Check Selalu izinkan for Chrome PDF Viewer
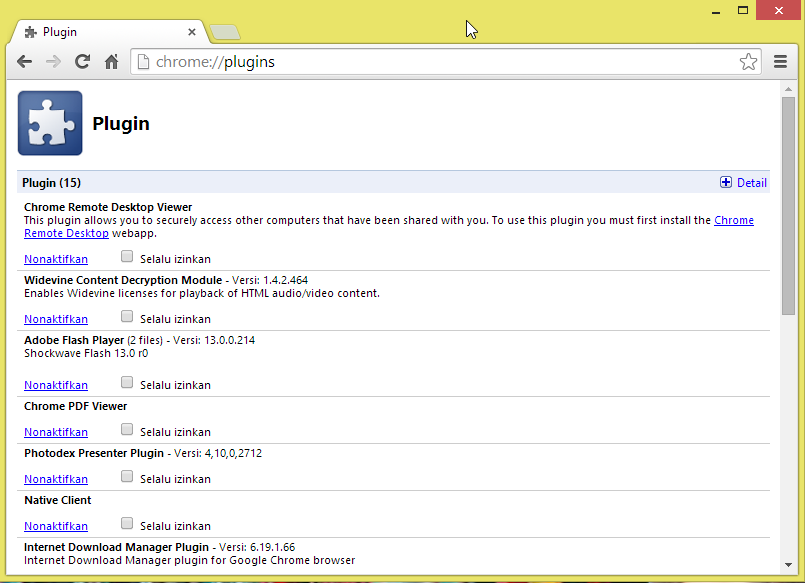805x583 pixels. (x=127, y=430)
